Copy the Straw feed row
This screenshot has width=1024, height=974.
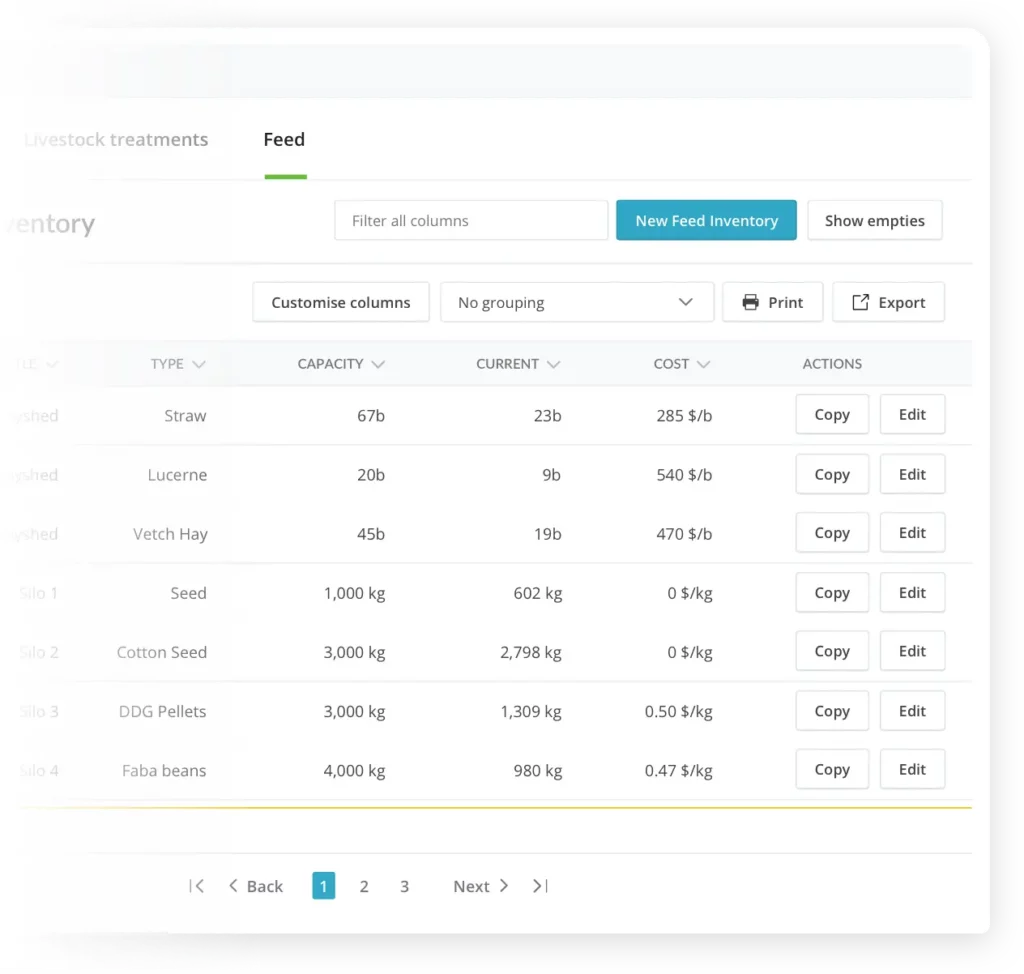pos(832,414)
